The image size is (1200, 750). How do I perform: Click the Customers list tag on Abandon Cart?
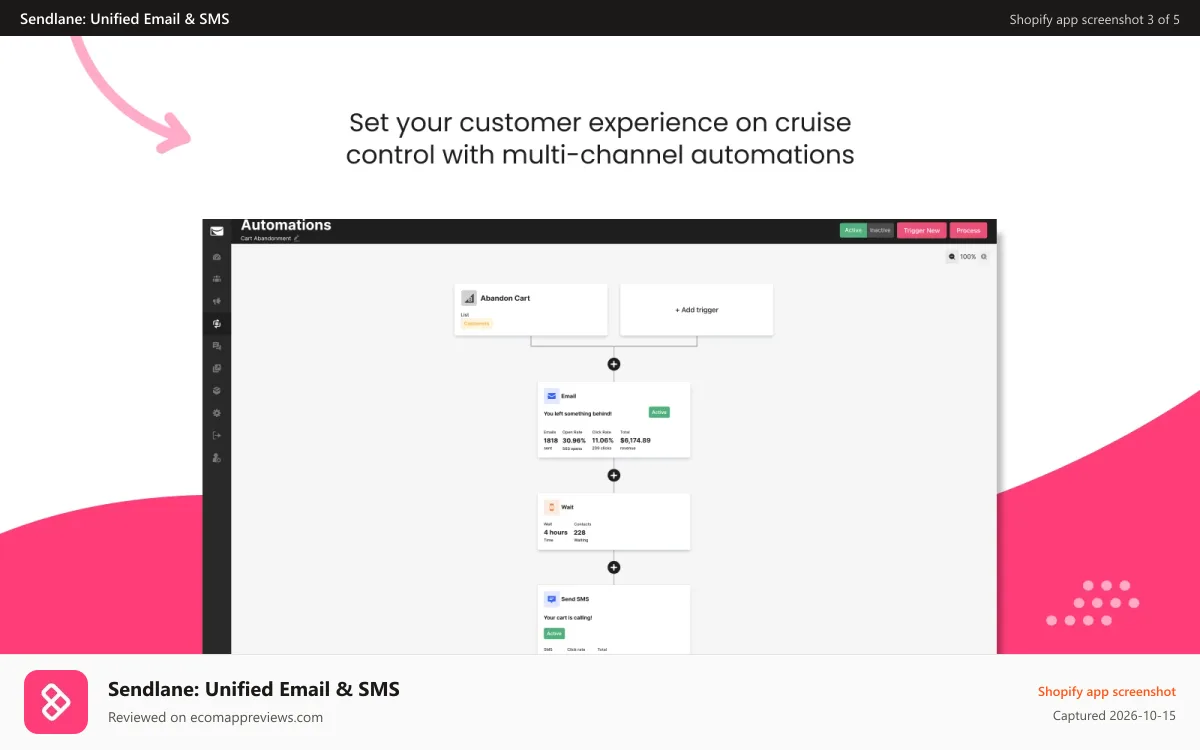coord(477,323)
